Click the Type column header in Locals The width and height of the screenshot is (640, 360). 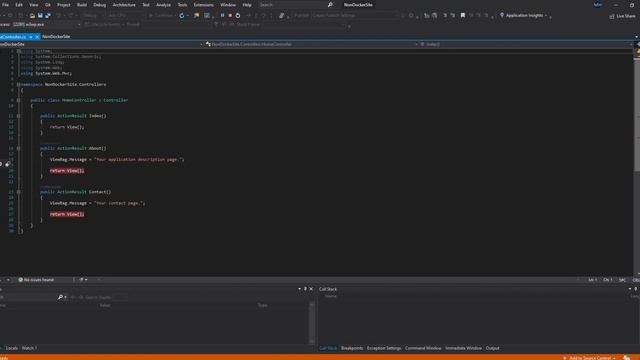pos(262,305)
